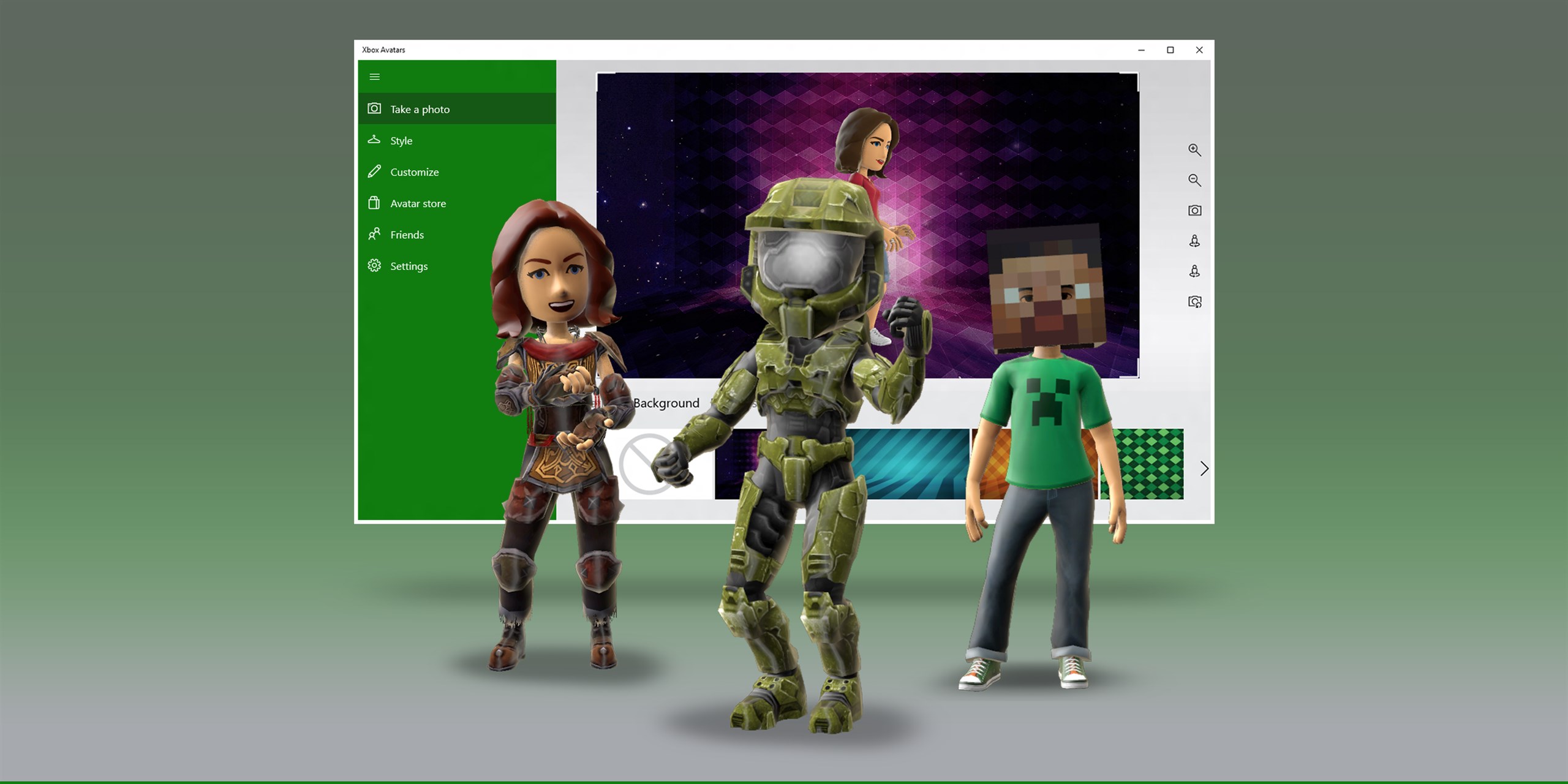Screen dimensions: 1568x784
Task: Click the zoom in magnifier icon
Action: coord(1194,150)
